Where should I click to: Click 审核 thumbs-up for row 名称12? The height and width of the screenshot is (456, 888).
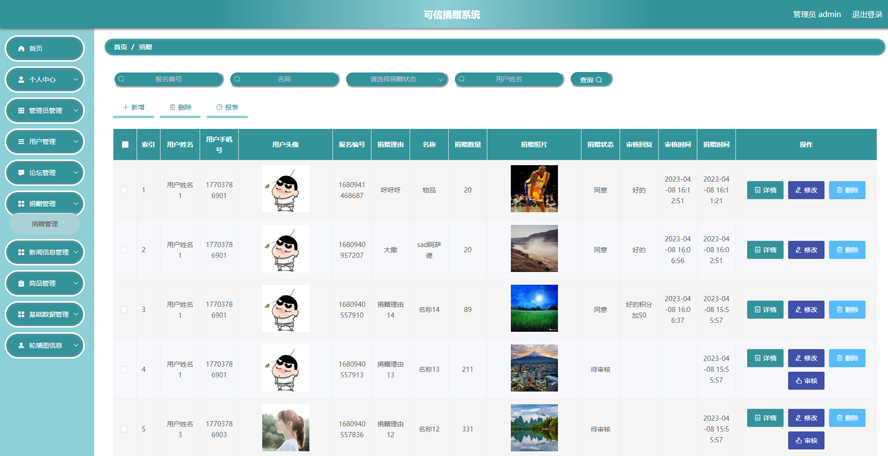click(x=806, y=441)
